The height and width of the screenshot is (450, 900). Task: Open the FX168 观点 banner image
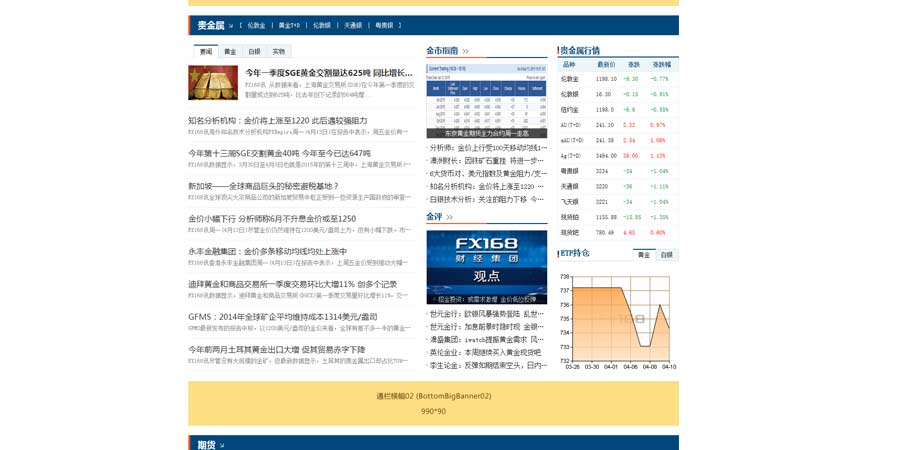(486, 267)
